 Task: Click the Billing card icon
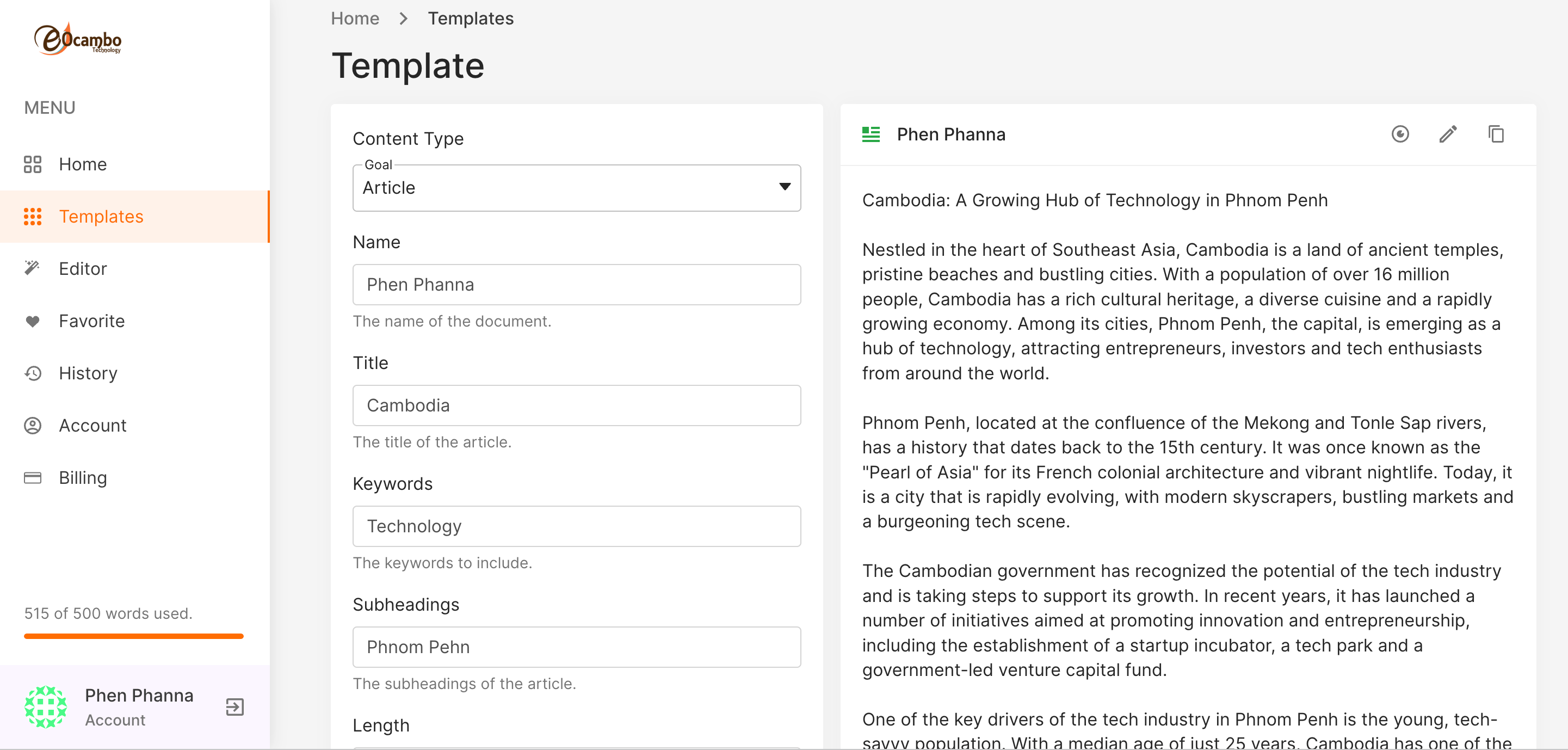[x=32, y=478]
